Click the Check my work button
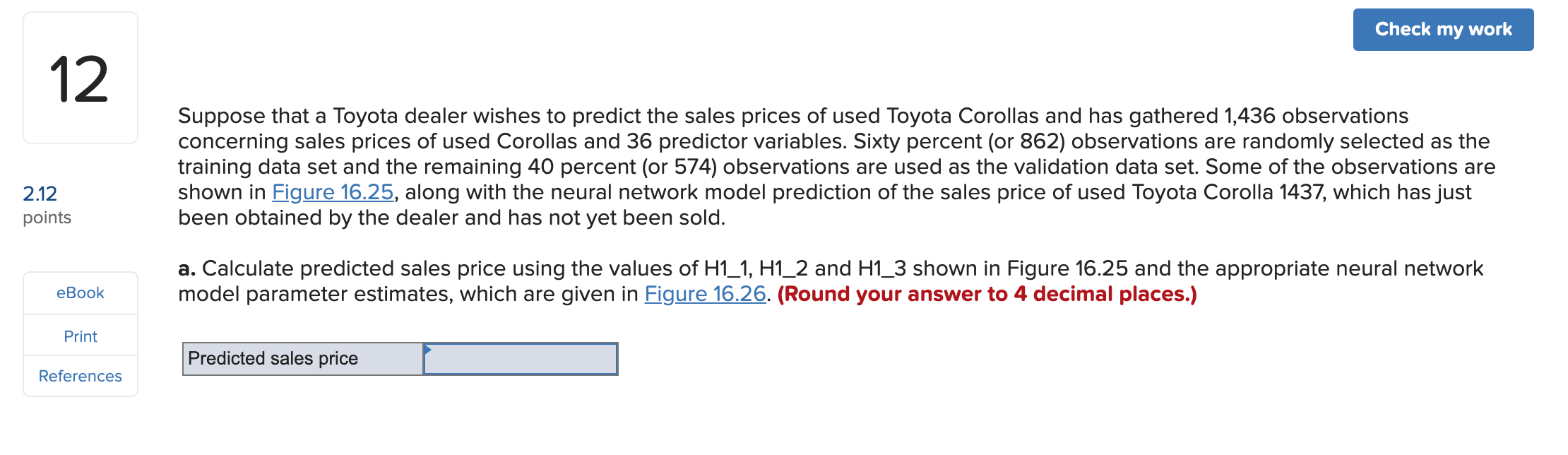Screen dimensions: 1568x455 [1442, 29]
